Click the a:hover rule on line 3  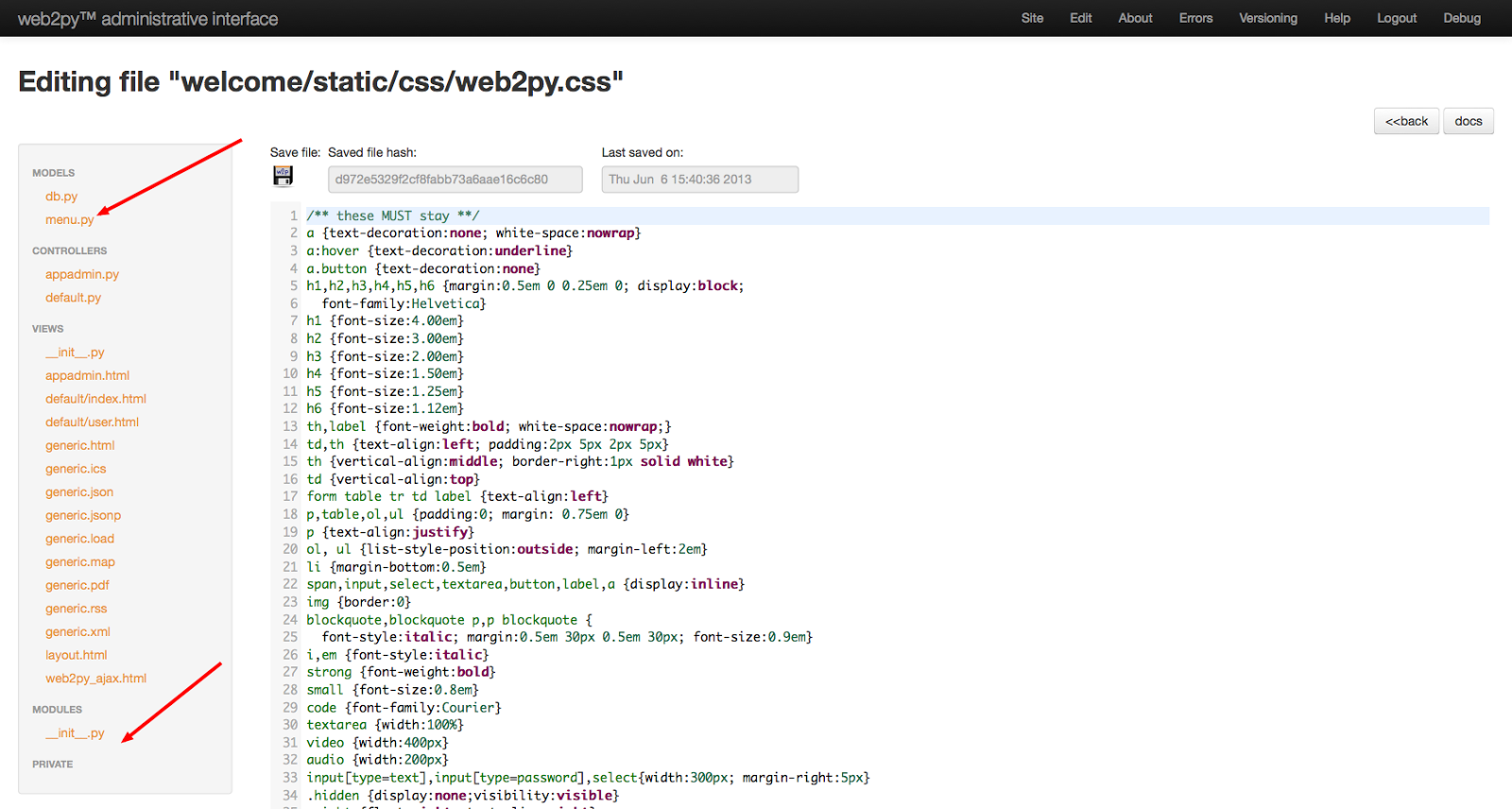pos(439,251)
